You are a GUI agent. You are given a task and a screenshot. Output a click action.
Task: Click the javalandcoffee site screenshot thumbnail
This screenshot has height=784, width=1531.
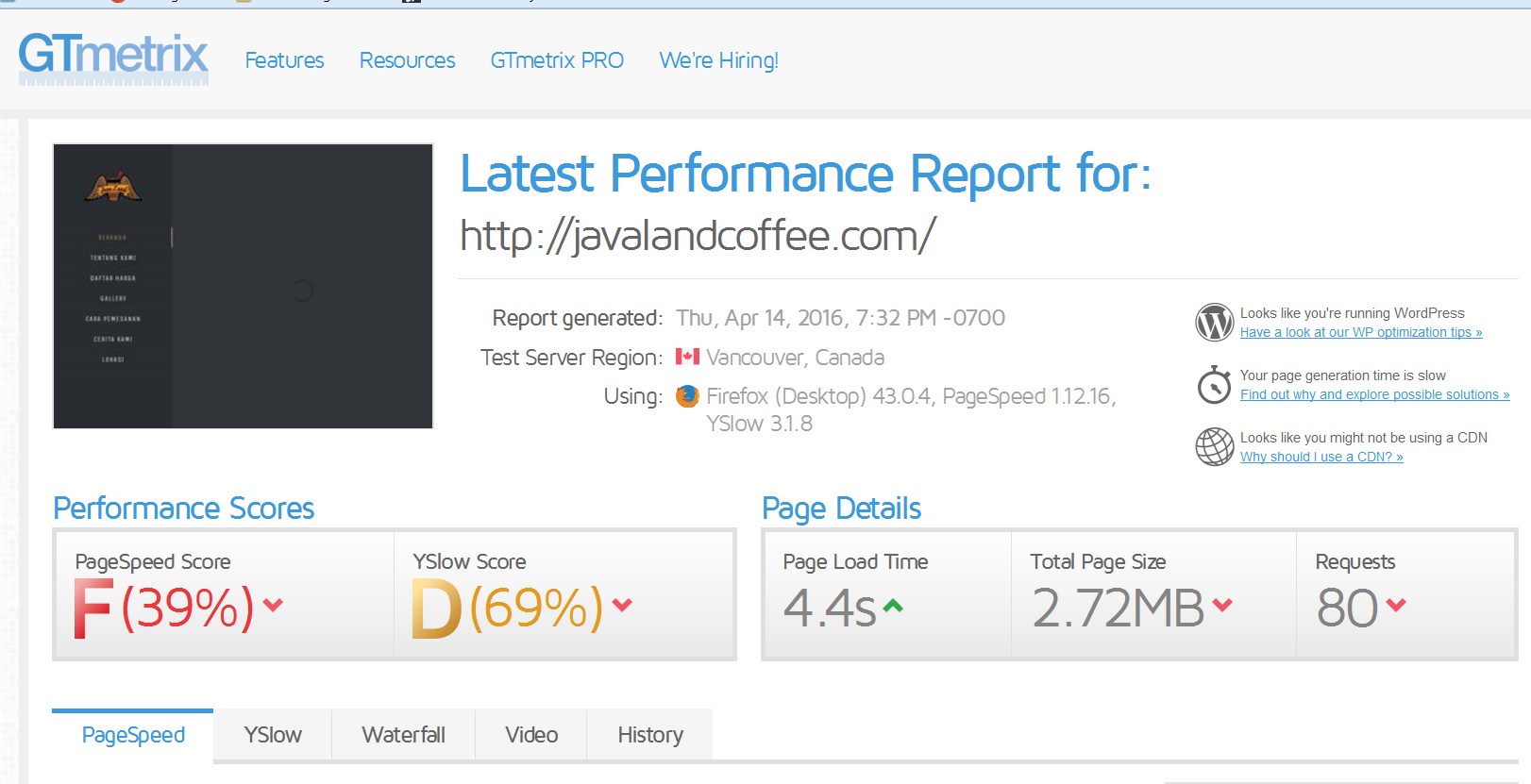click(243, 286)
